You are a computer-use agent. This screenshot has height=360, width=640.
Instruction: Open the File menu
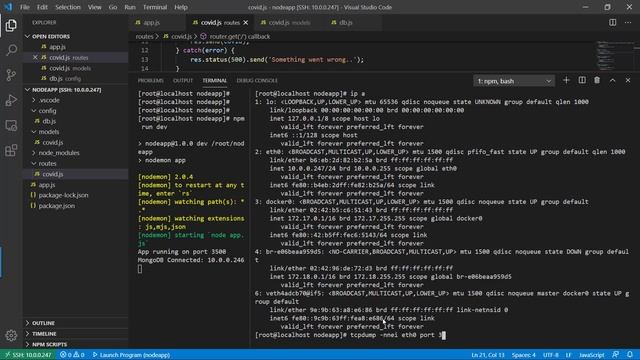click(x=24, y=7)
